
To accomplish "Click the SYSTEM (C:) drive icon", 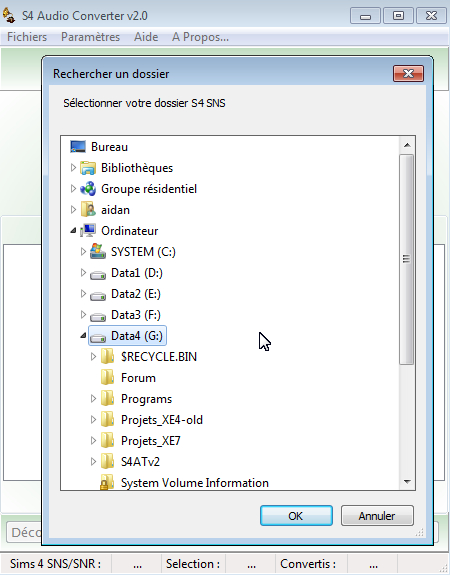I will coord(98,252).
